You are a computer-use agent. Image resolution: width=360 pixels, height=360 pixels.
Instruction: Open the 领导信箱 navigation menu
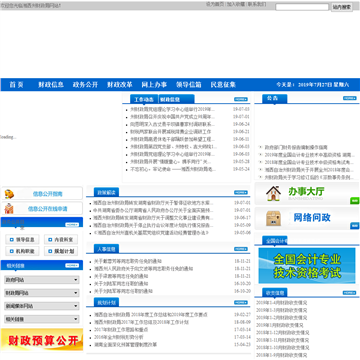pyautogui.click(x=189, y=85)
